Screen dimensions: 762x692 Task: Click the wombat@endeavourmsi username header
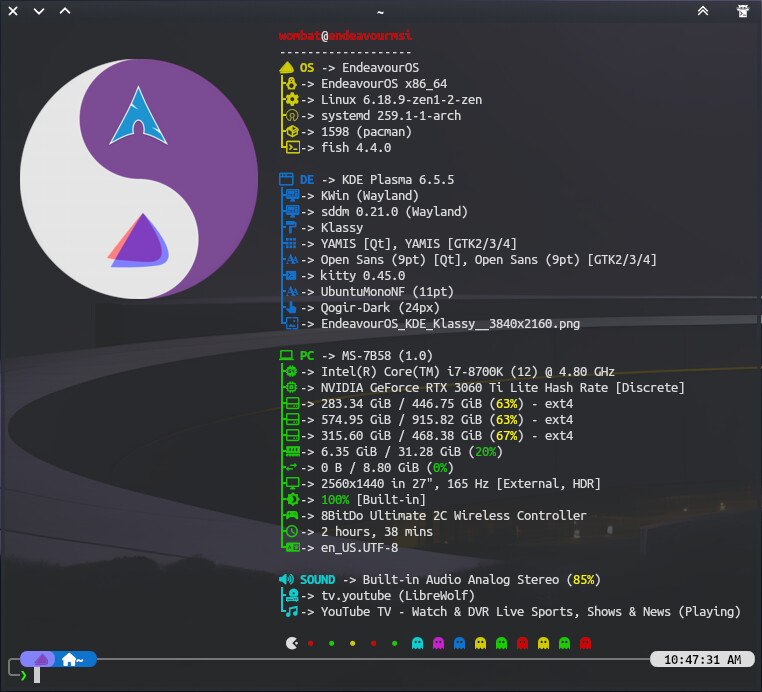click(x=346, y=36)
